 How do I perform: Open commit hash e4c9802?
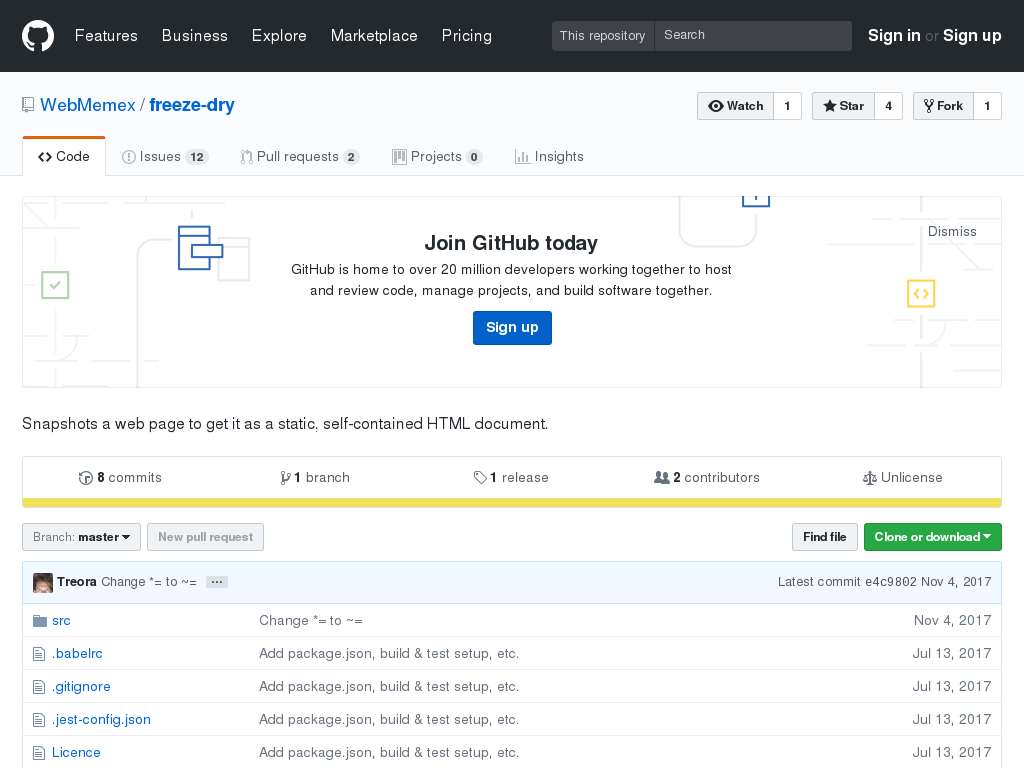(x=891, y=582)
